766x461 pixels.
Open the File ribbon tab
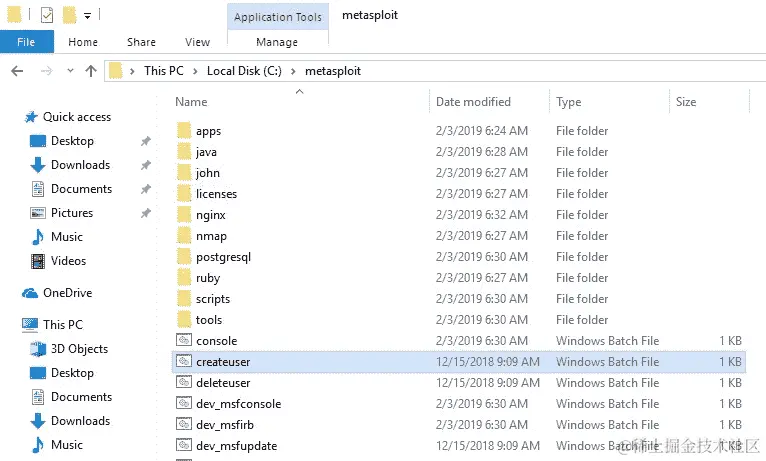click(x=26, y=42)
